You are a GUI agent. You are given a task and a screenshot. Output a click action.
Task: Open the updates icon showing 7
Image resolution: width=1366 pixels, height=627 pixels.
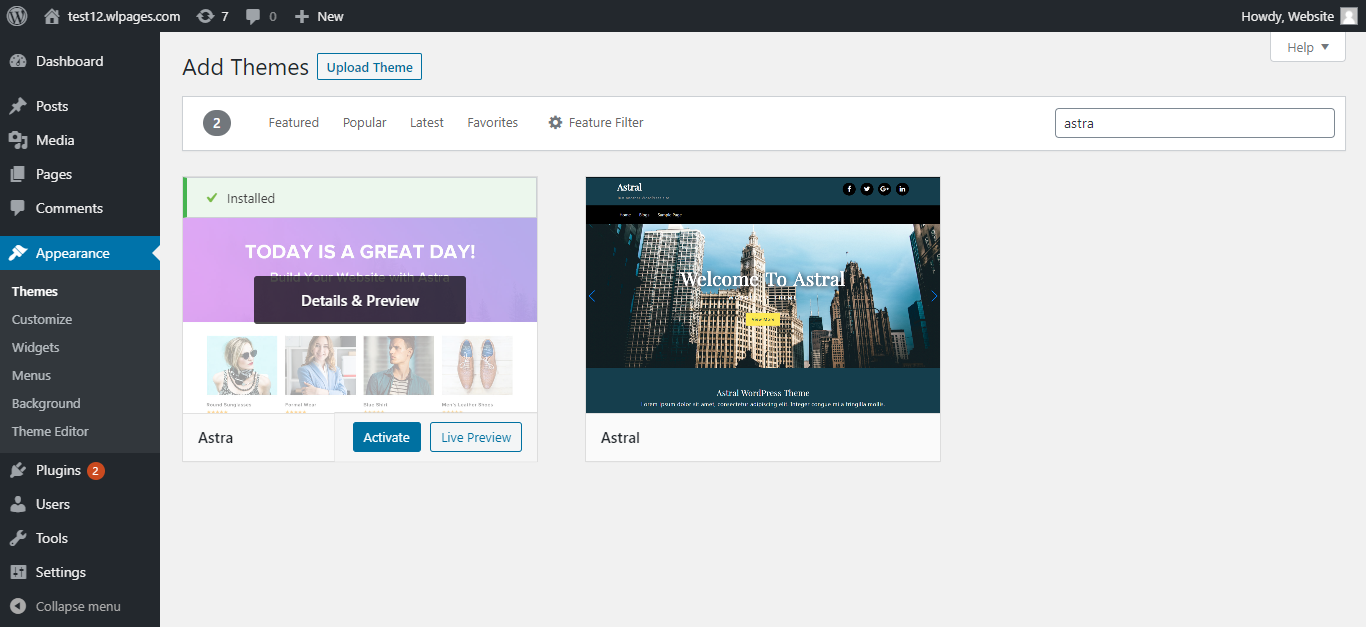point(205,16)
